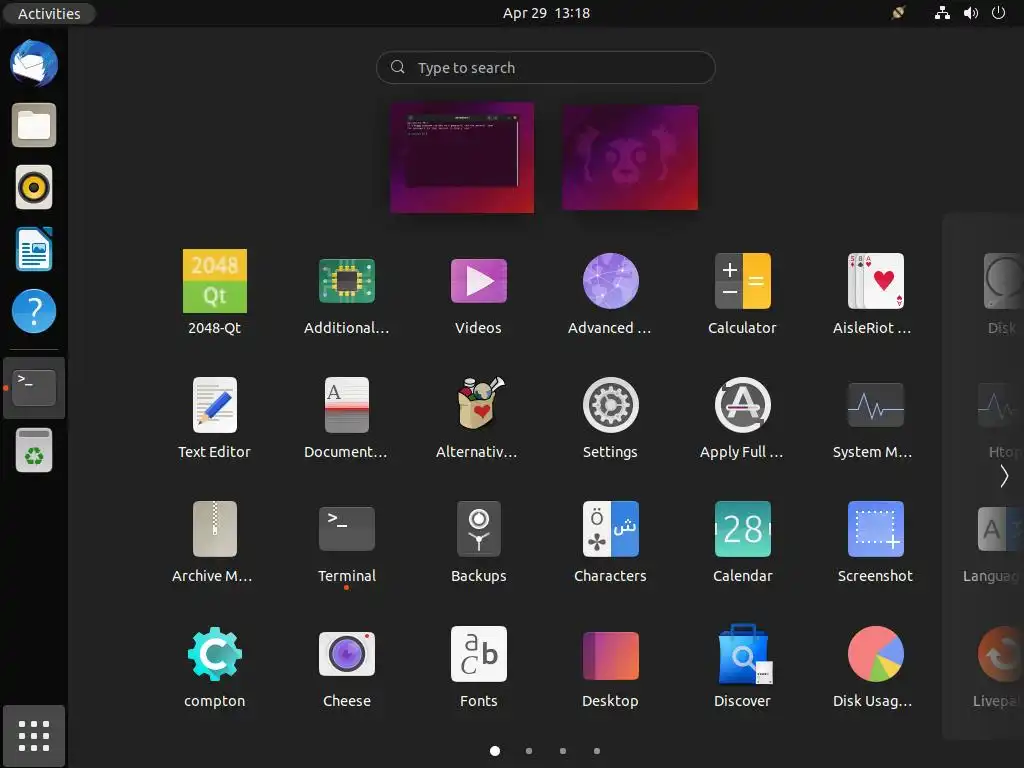
Task: Open LibreOffice Writer in dock
Action: coord(34,249)
